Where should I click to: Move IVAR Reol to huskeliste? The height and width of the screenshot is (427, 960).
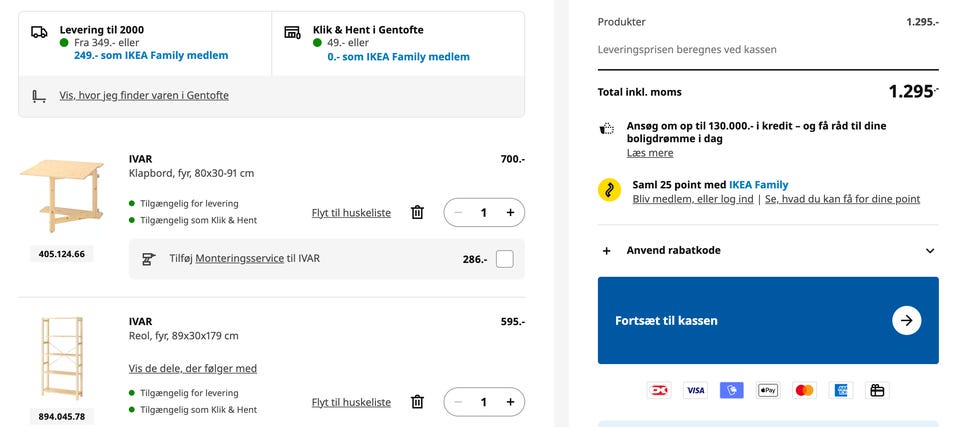tap(351, 403)
